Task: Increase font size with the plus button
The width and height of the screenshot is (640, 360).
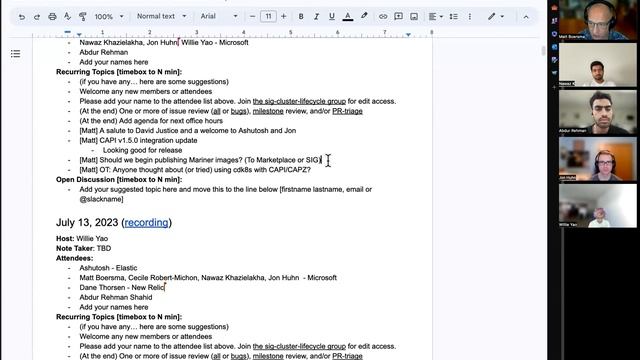Action: pyautogui.click(x=284, y=16)
